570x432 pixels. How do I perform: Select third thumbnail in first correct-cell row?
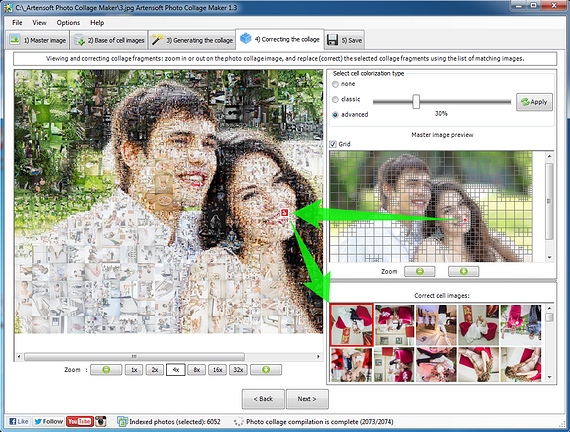coord(436,325)
